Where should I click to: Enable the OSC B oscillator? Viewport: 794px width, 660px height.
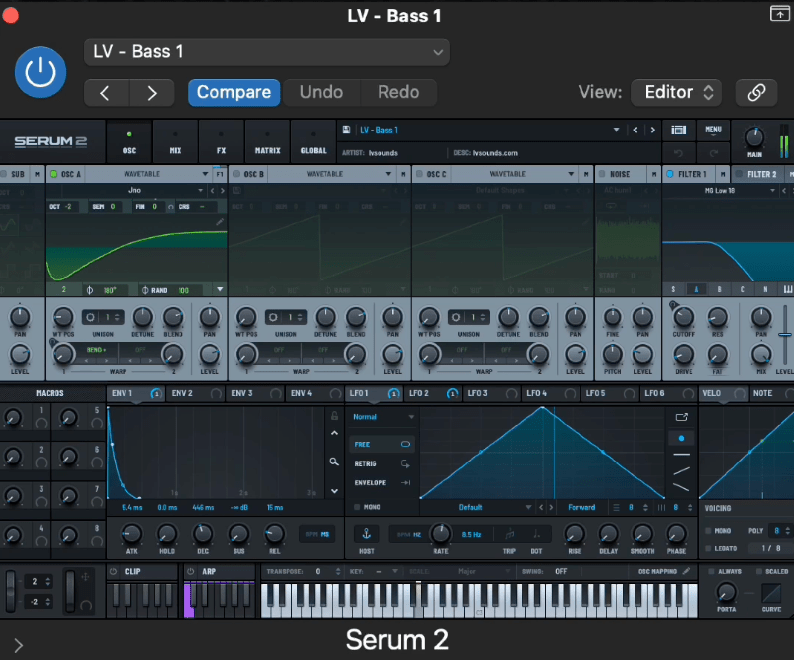(236, 174)
